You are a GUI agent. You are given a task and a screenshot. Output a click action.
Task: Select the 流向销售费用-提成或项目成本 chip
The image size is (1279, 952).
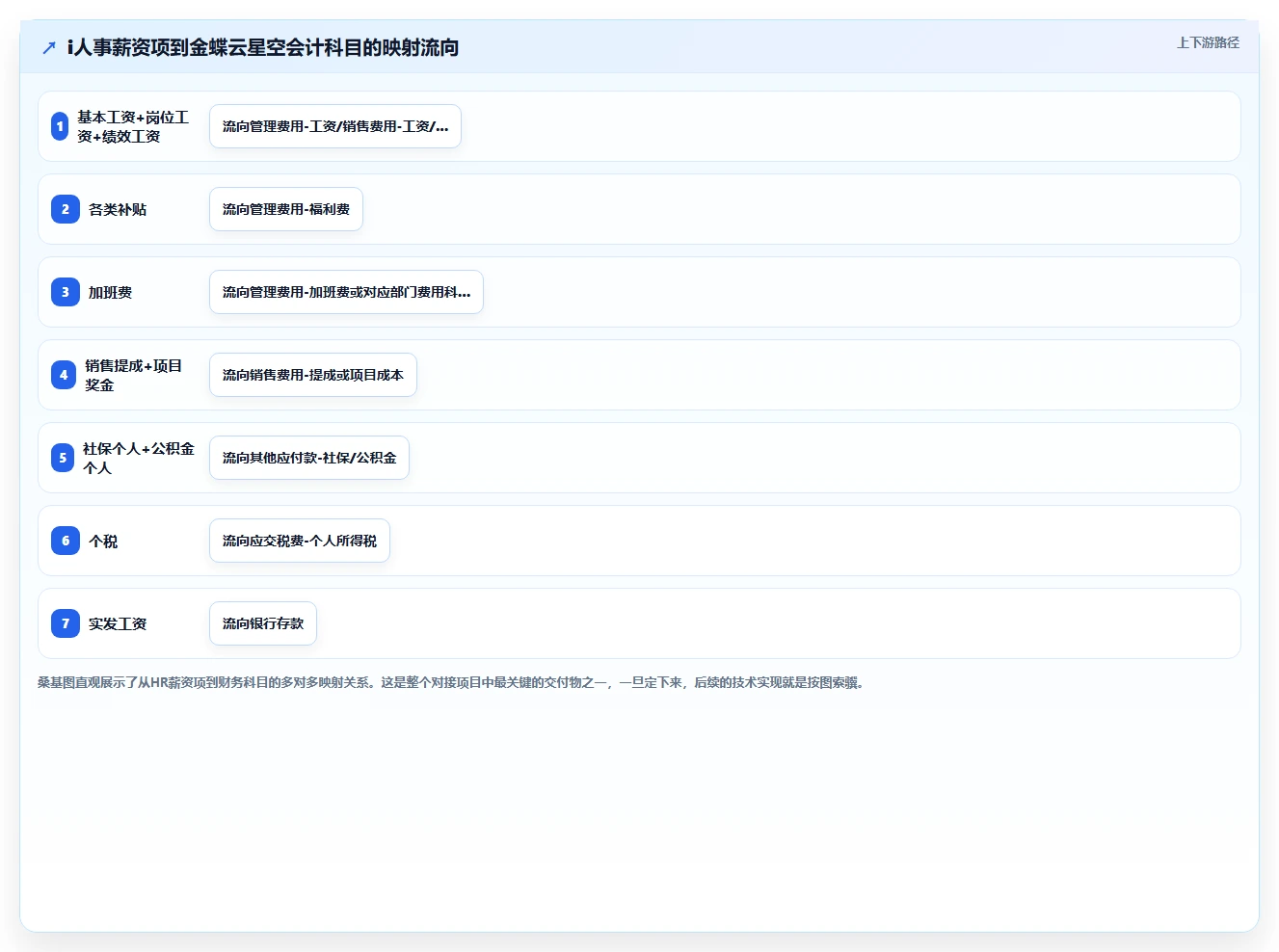(313, 375)
